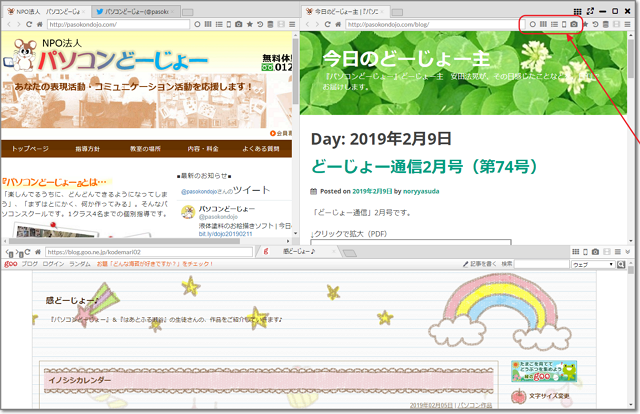640x414 pixels.
Task: Click the list view icon in right pane toolbar
Action: (553, 23)
